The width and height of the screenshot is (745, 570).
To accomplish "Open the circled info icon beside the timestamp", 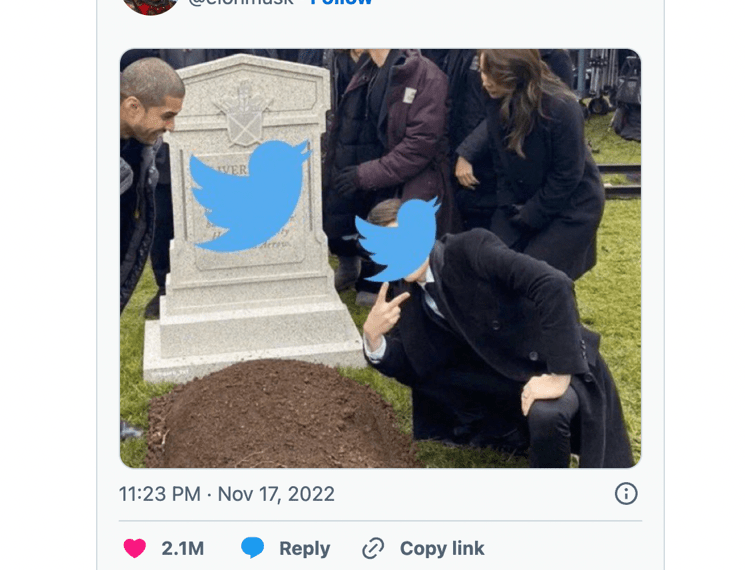I will tap(626, 494).
